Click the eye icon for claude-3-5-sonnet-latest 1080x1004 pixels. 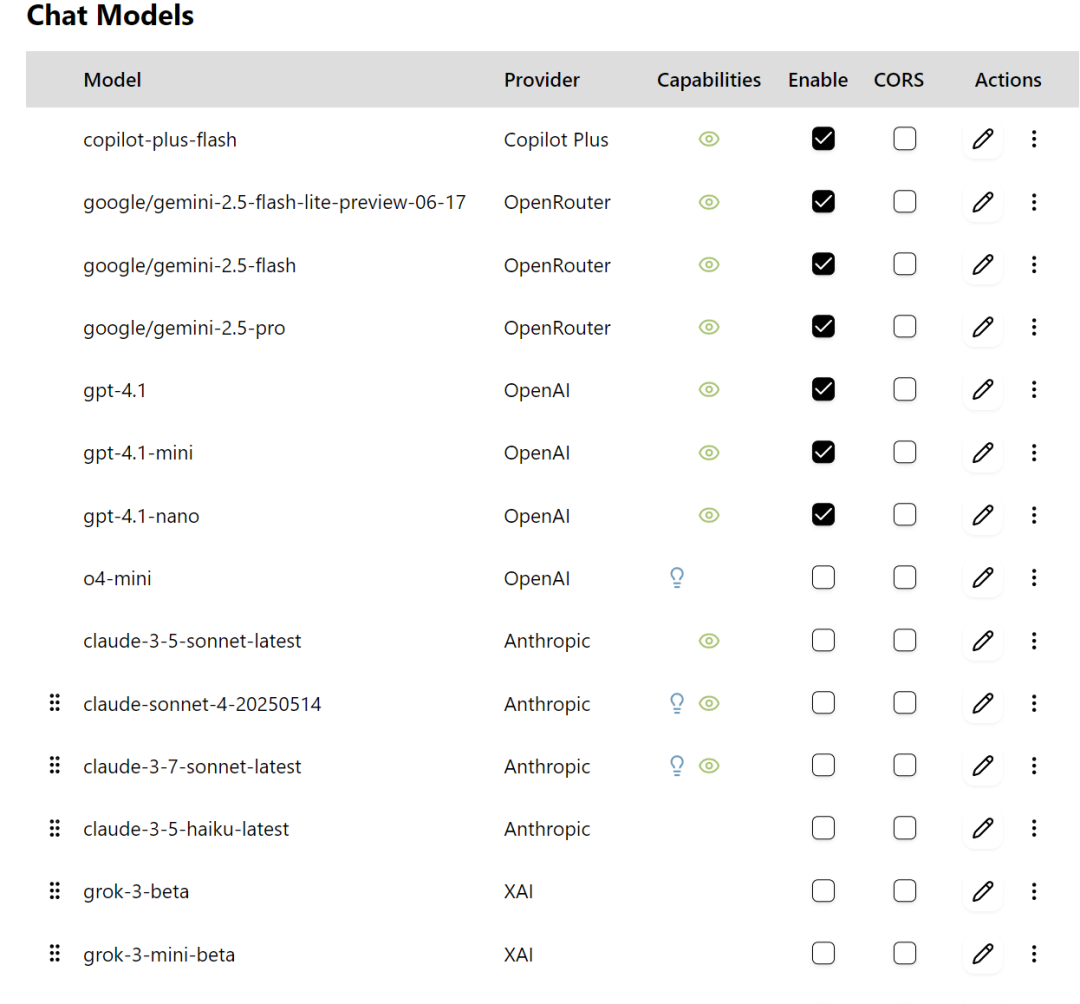coord(709,640)
